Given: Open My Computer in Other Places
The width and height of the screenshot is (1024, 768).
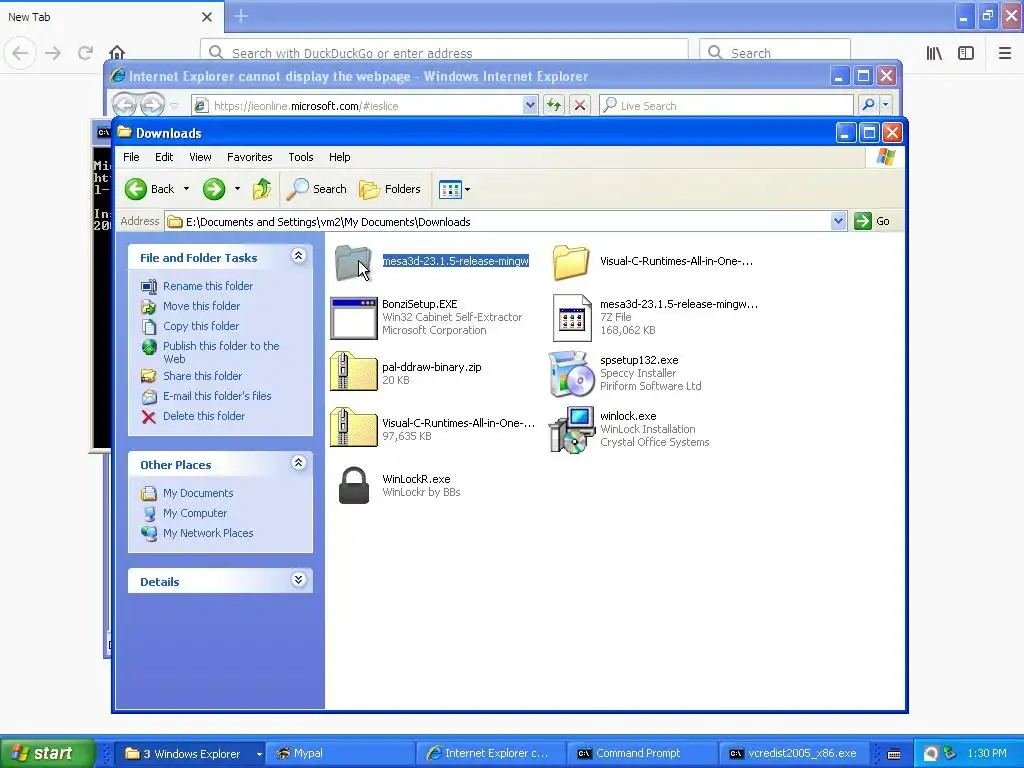Looking at the screenshot, I should click(x=195, y=513).
